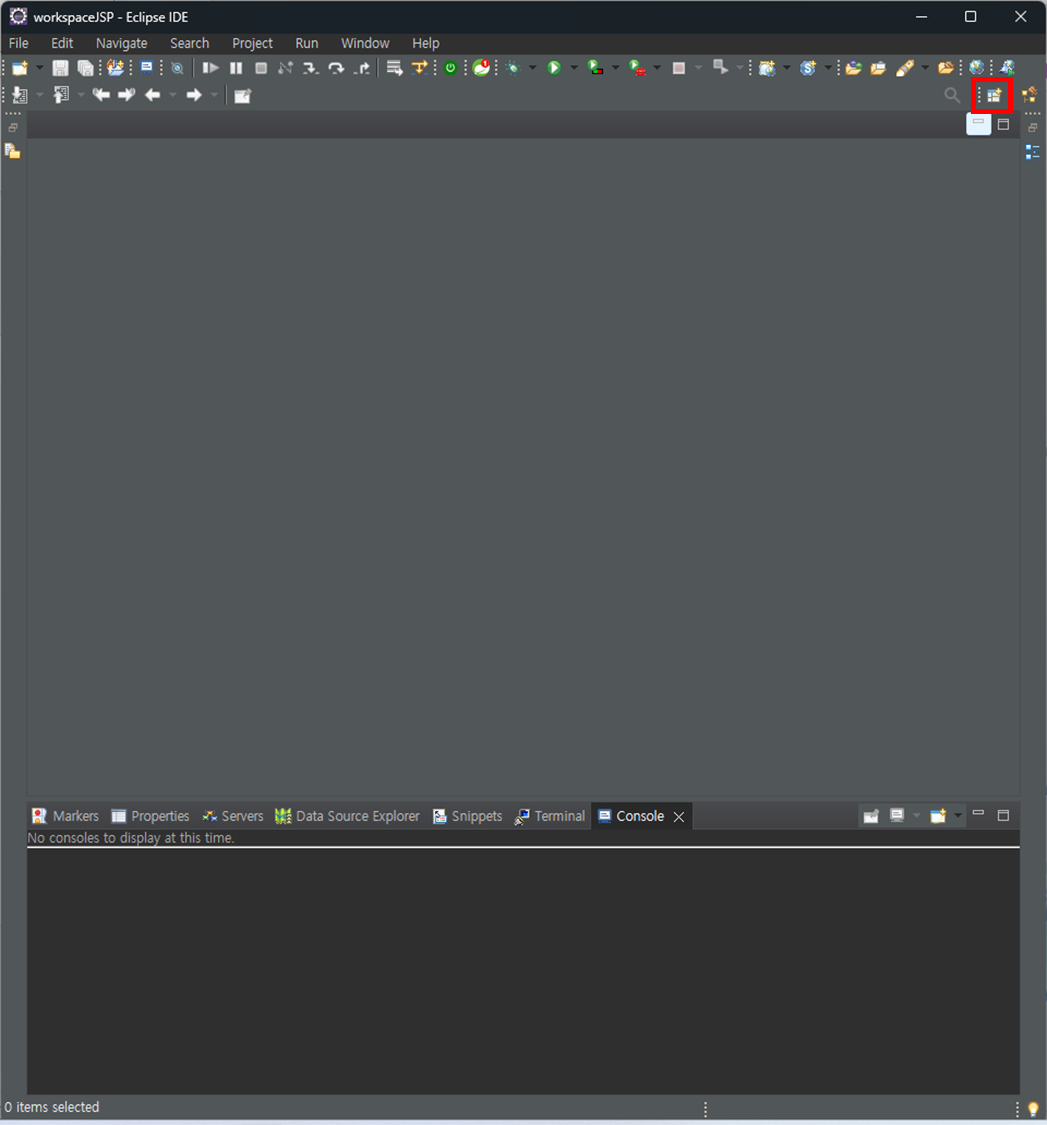Image resolution: width=1047 pixels, height=1125 pixels.
Task: Click the Open Perspective button
Action: point(994,95)
